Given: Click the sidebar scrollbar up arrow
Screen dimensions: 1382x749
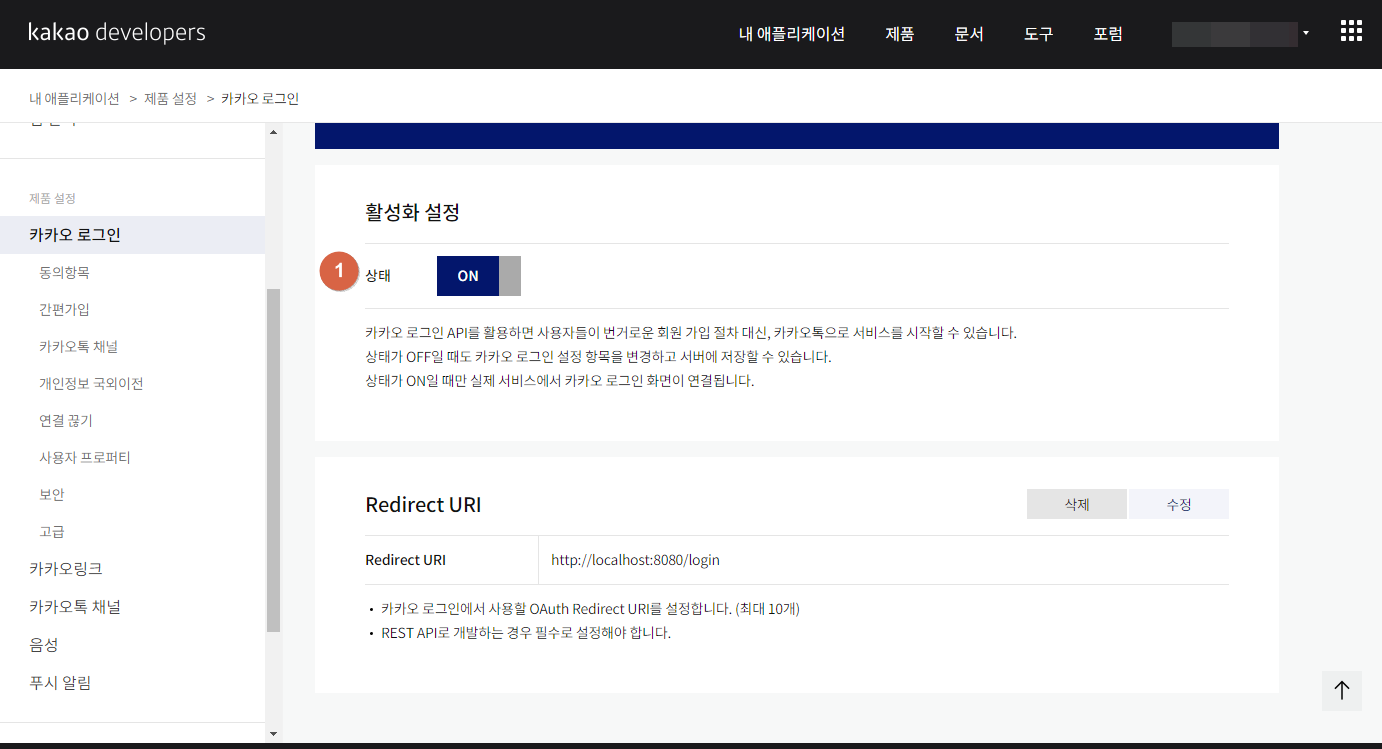Looking at the screenshot, I should (274, 131).
